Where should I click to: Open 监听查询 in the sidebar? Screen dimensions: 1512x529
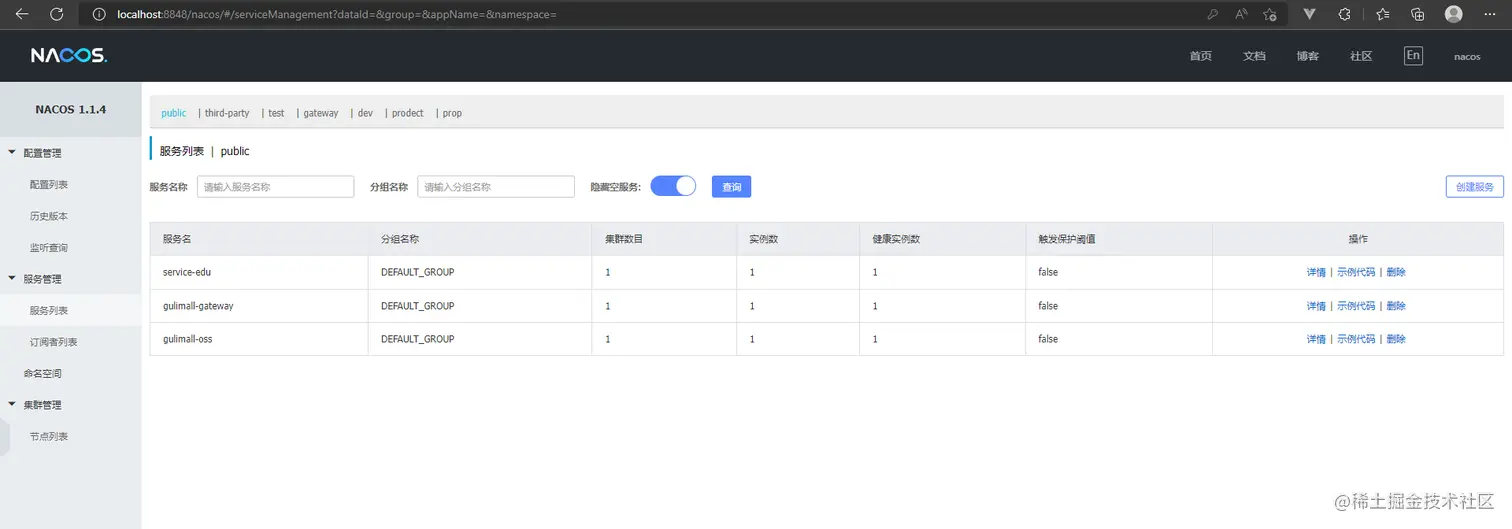pyautogui.click(x=49, y=248)
